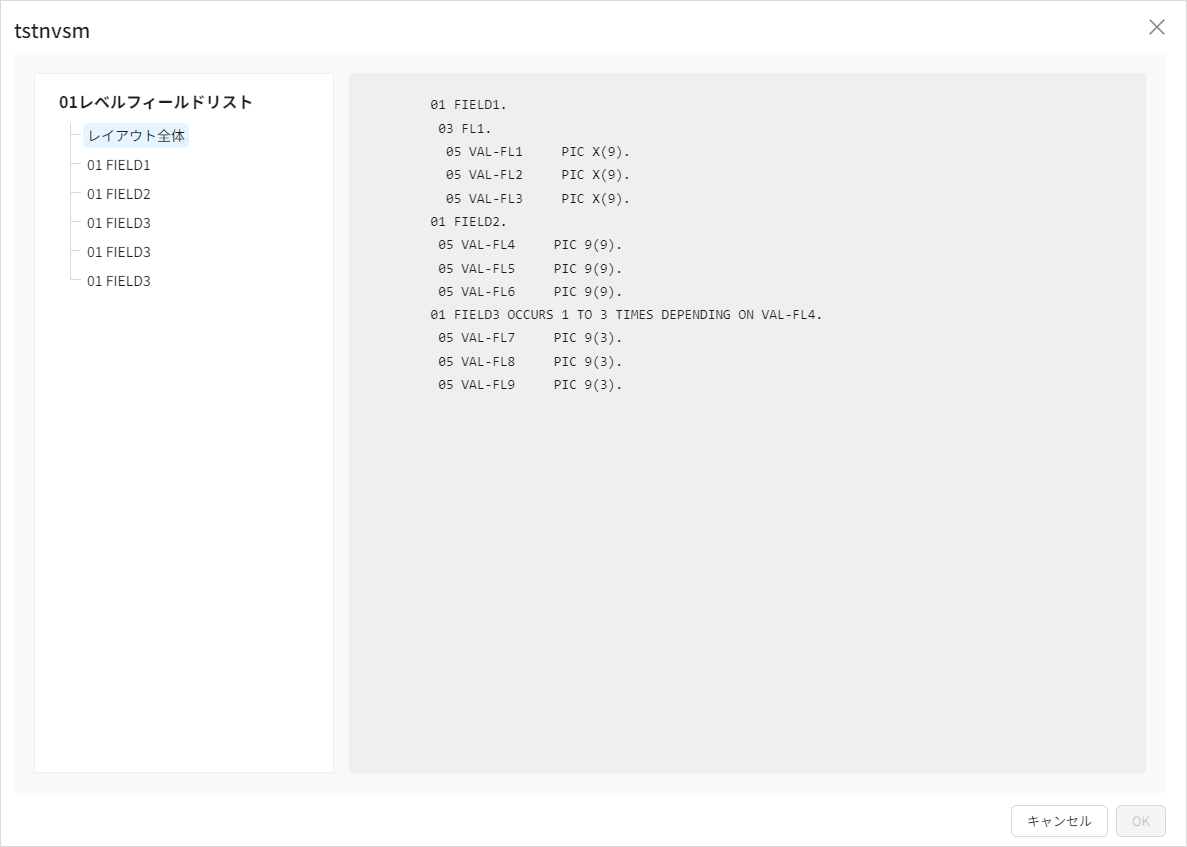Select レイアウト全体 in the field list
The height and width of the screenshot is (847, 1187).
click(136, 135)
